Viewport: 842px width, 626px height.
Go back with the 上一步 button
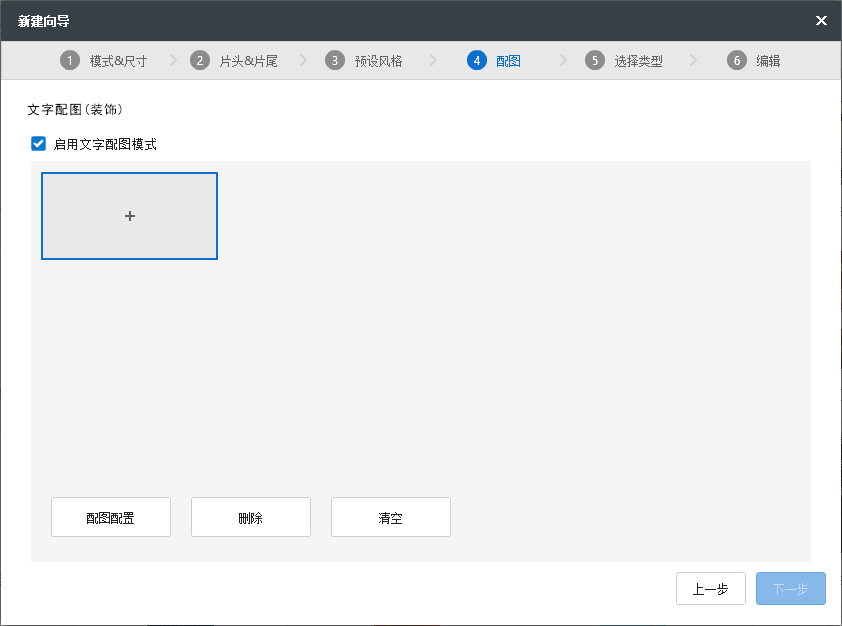point(711,589)
